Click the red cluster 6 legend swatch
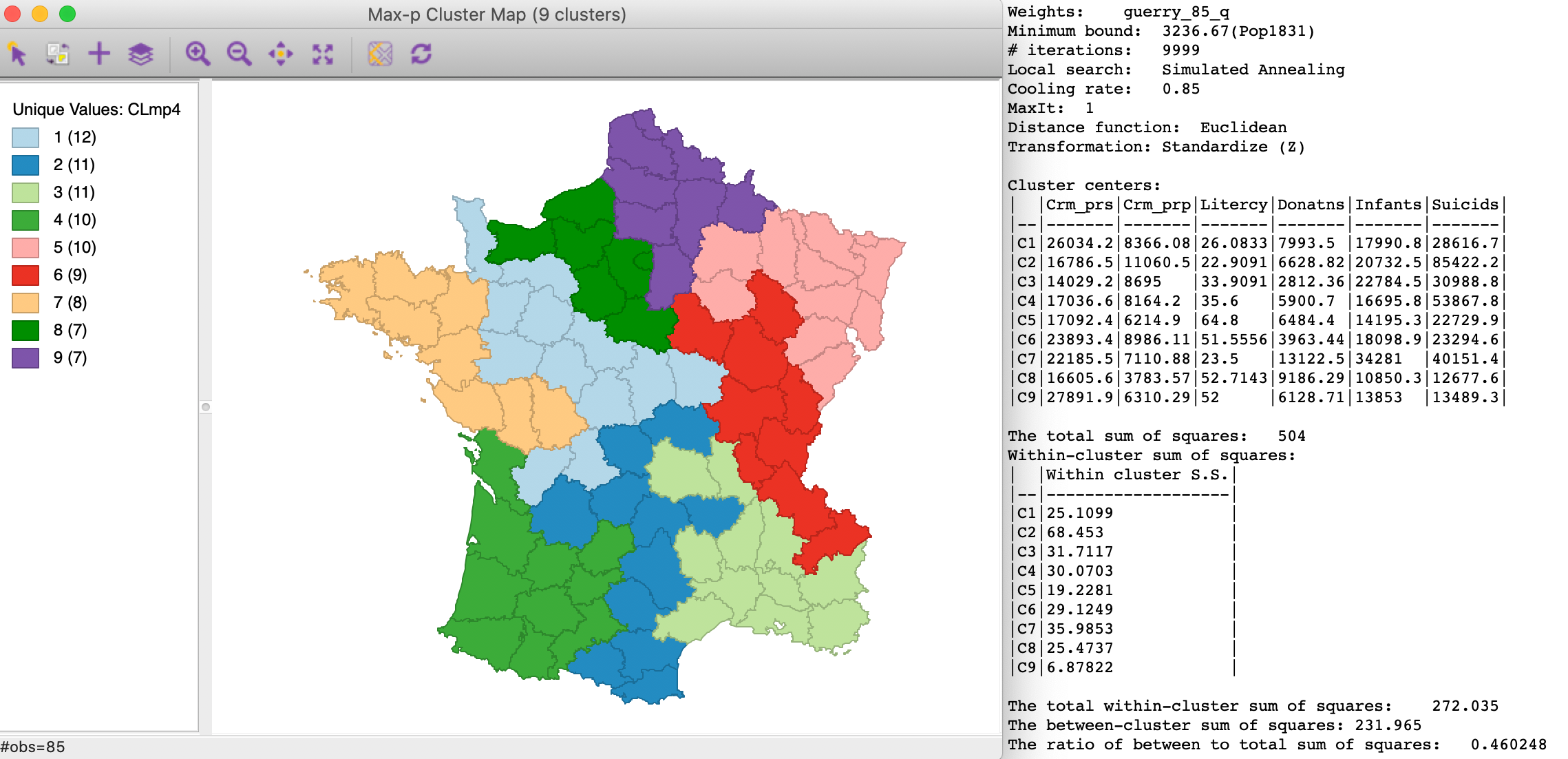Viewport: 1568px width, 759px height. 25,275
